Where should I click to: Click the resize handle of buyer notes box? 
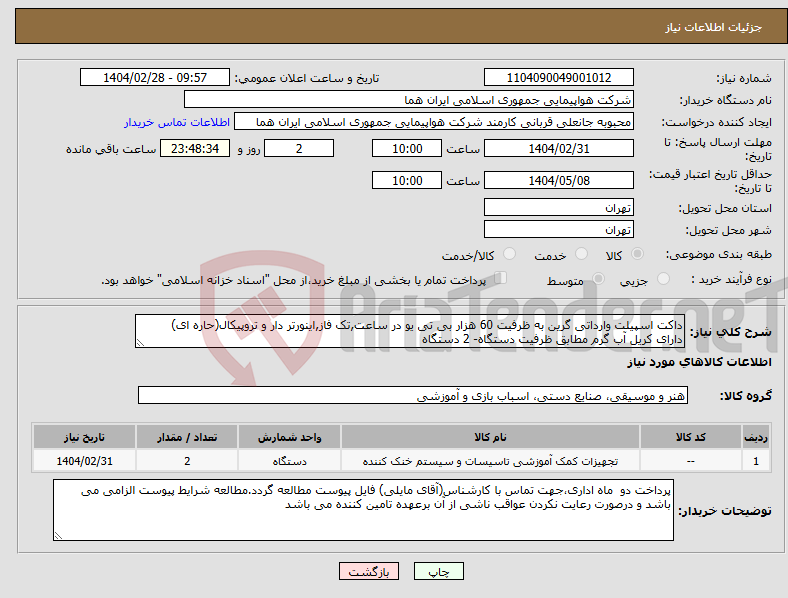click(x=58, y=536)
